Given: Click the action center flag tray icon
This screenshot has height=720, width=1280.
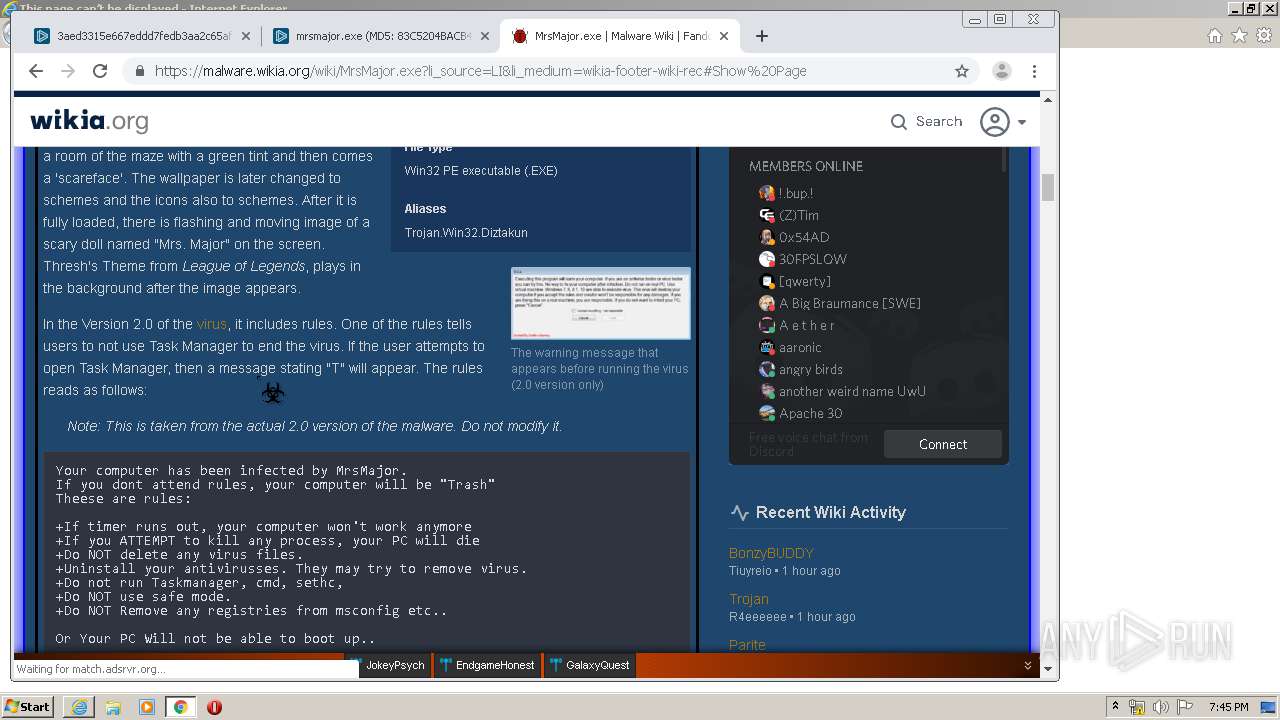Looking at the screenshot, I should 1184,707.
